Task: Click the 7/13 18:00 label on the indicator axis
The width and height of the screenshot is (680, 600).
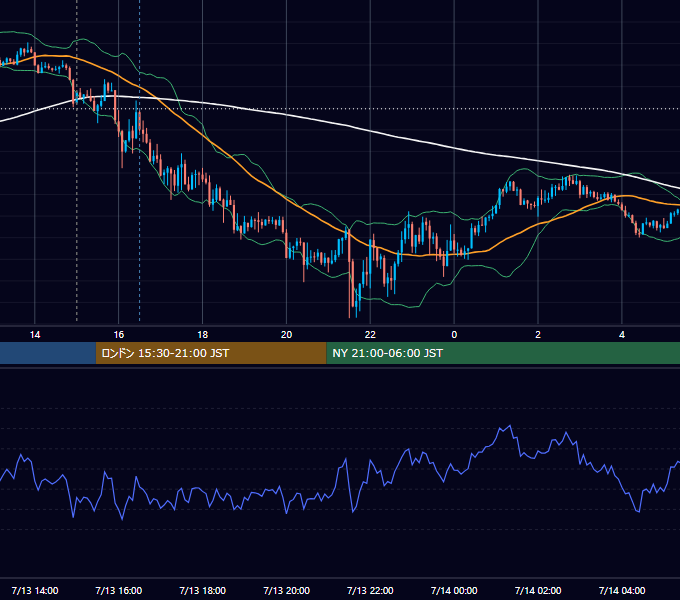Action: click(203, 590)
